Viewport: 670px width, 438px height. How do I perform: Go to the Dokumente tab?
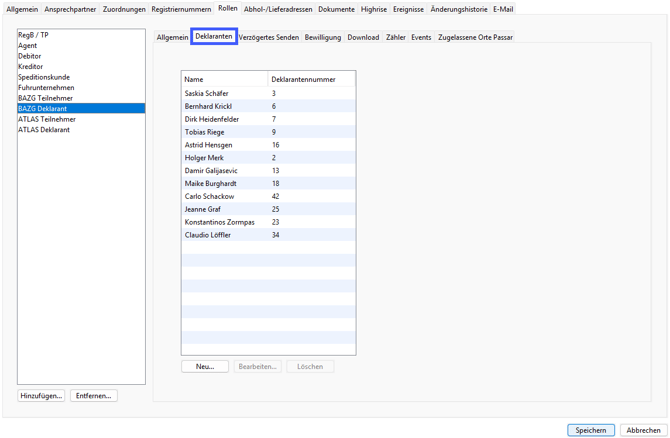(x=336, y=9)
